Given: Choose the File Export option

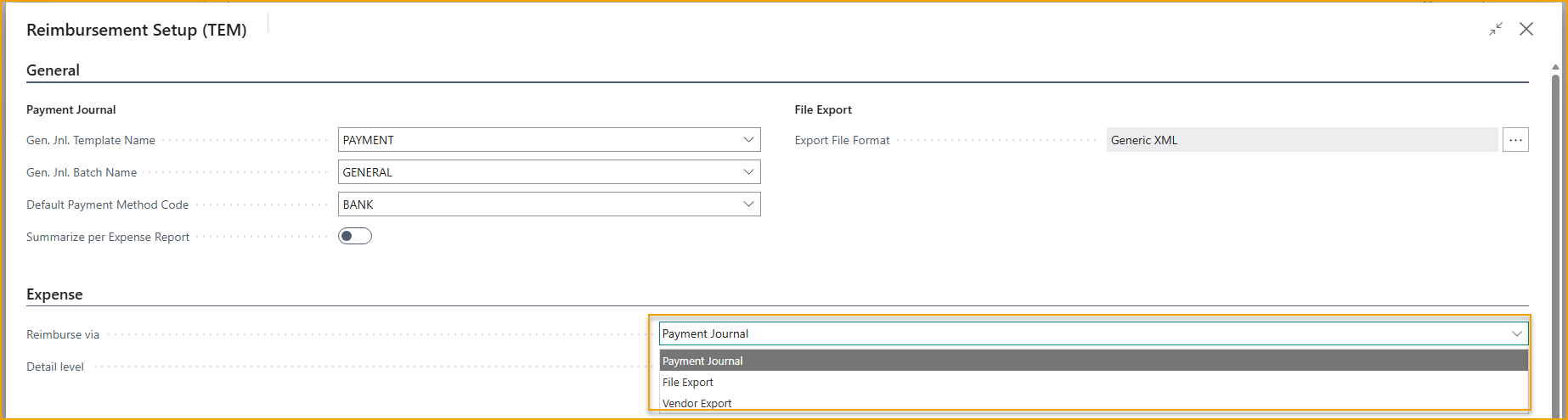Looking at the screenshot, I should 688,382.
